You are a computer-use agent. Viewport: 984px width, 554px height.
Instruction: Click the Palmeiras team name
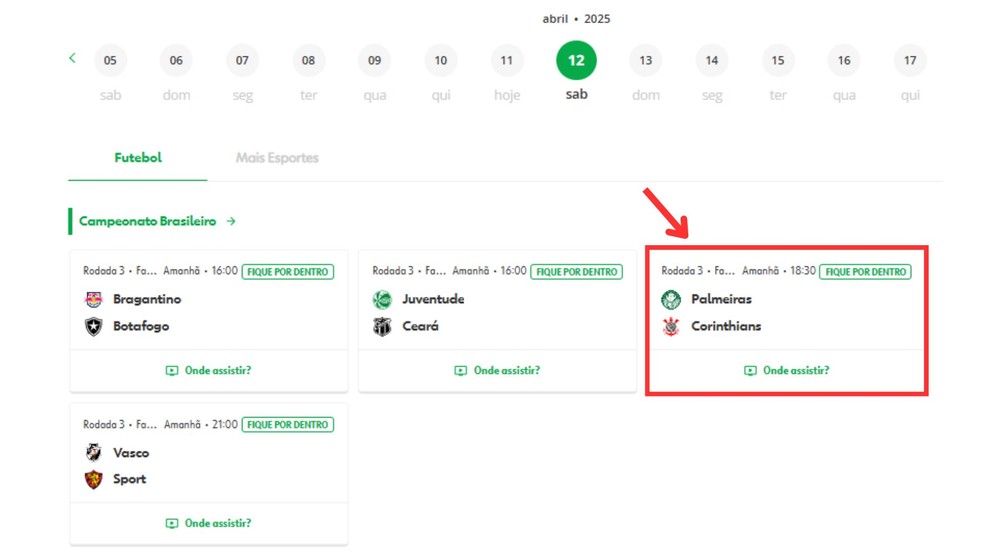coord(721,299)
